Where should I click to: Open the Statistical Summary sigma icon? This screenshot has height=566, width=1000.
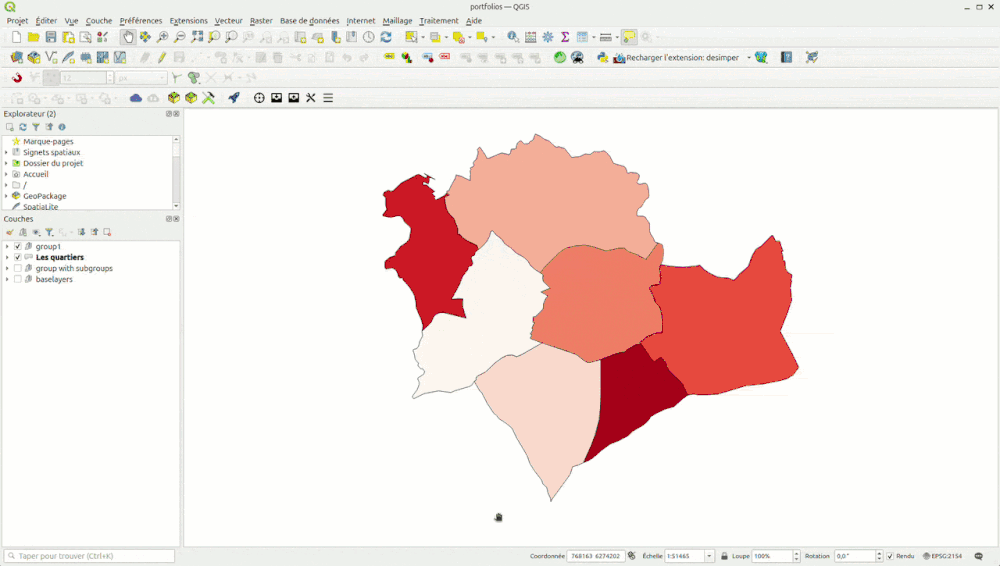click(x=565, y=37)
